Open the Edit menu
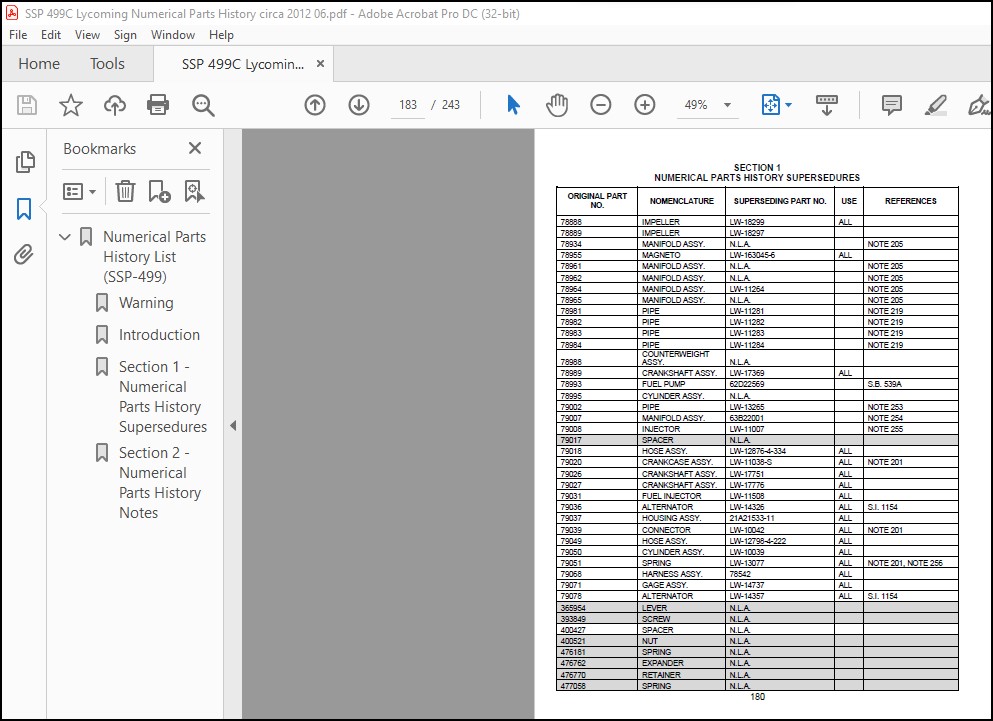The width and height of the screenshot is (993, 721). tap(51, 35)
